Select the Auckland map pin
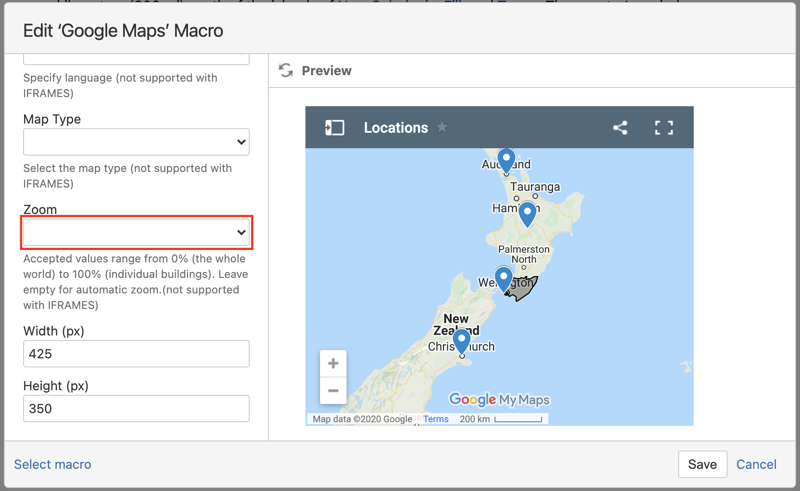Screen dimensions: 800x491 pyautogui.click(x=506, y=160)
